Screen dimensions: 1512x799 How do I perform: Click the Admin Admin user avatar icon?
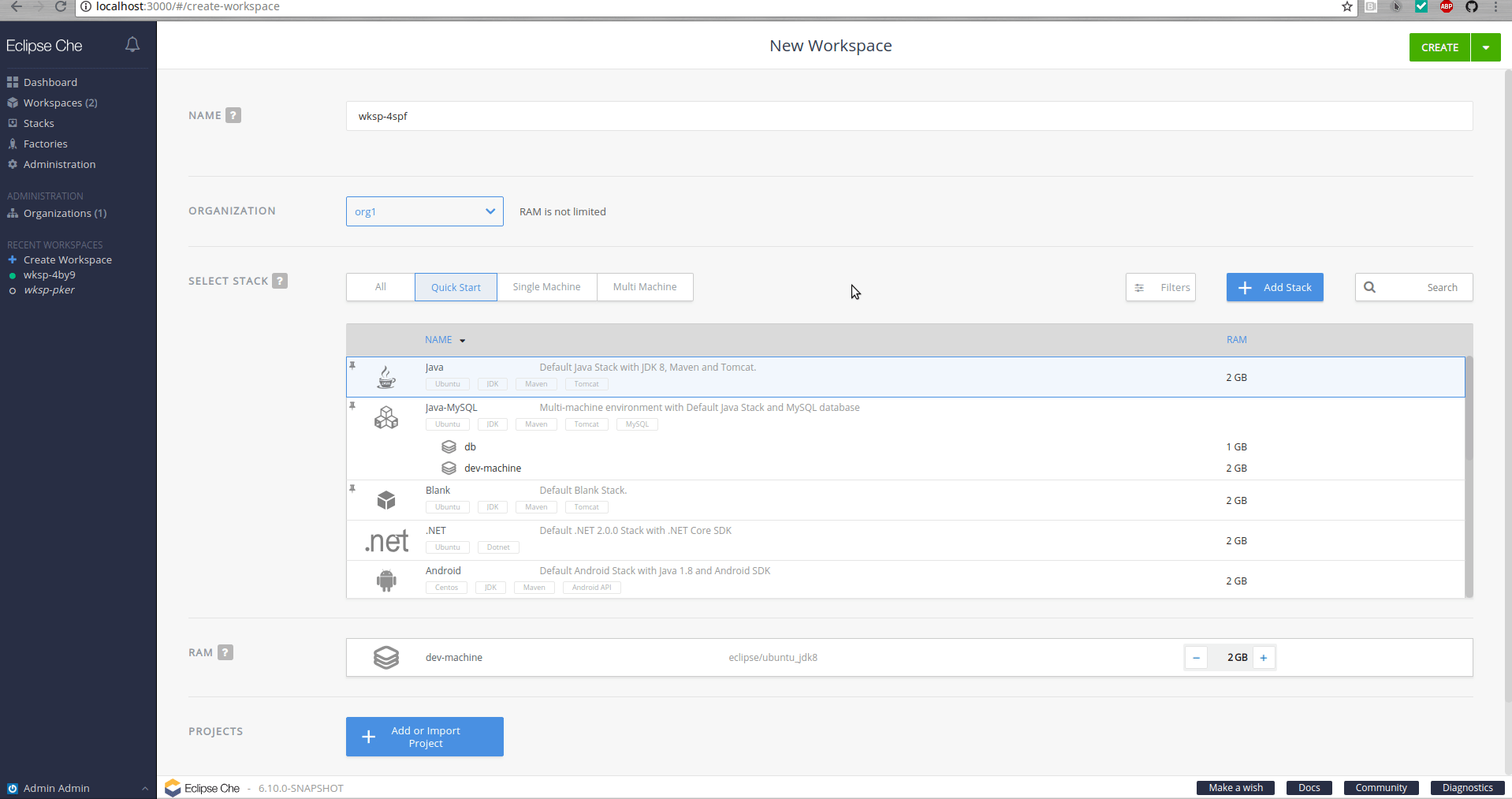[13, 788]
